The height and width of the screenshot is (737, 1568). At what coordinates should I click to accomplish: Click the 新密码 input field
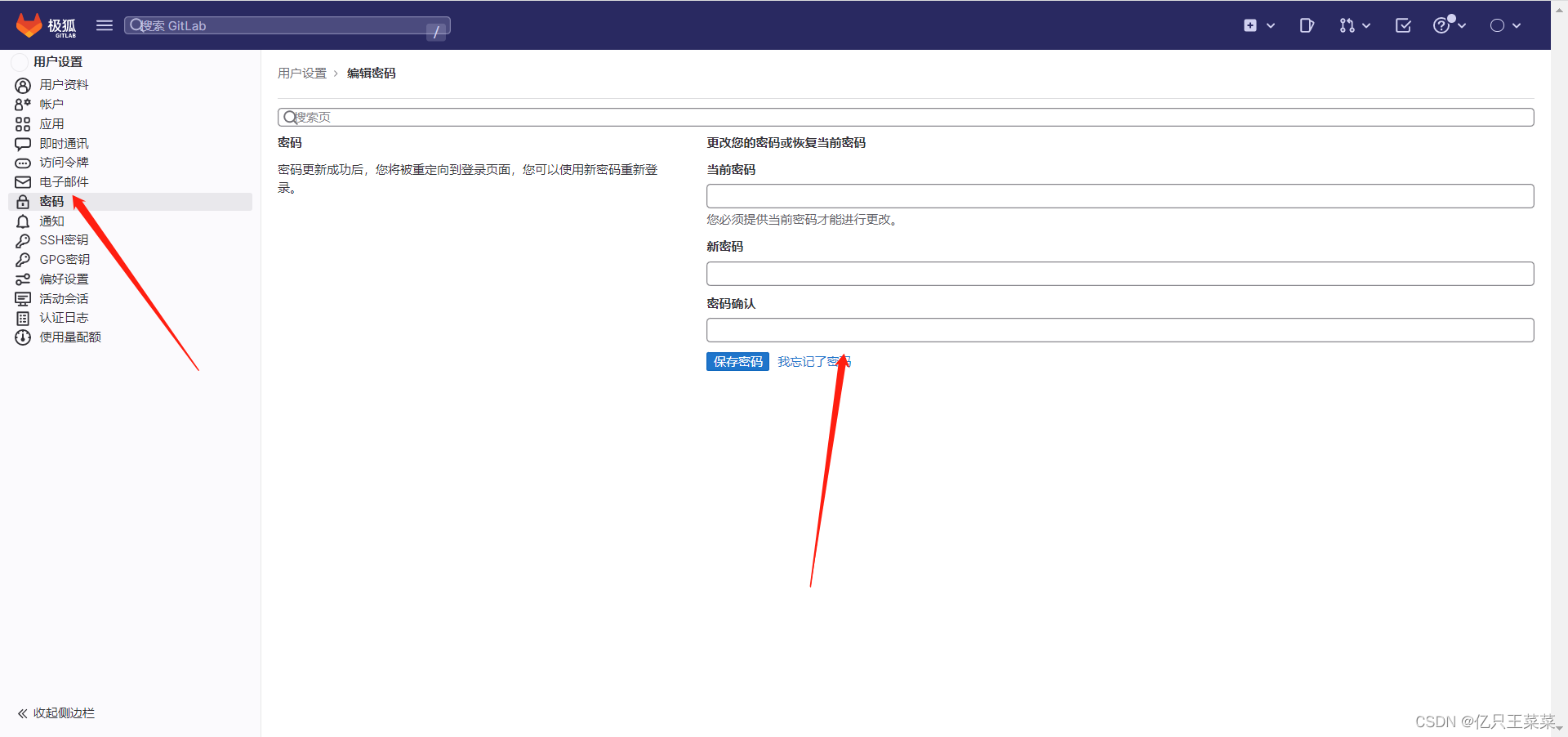[1120, 274]
